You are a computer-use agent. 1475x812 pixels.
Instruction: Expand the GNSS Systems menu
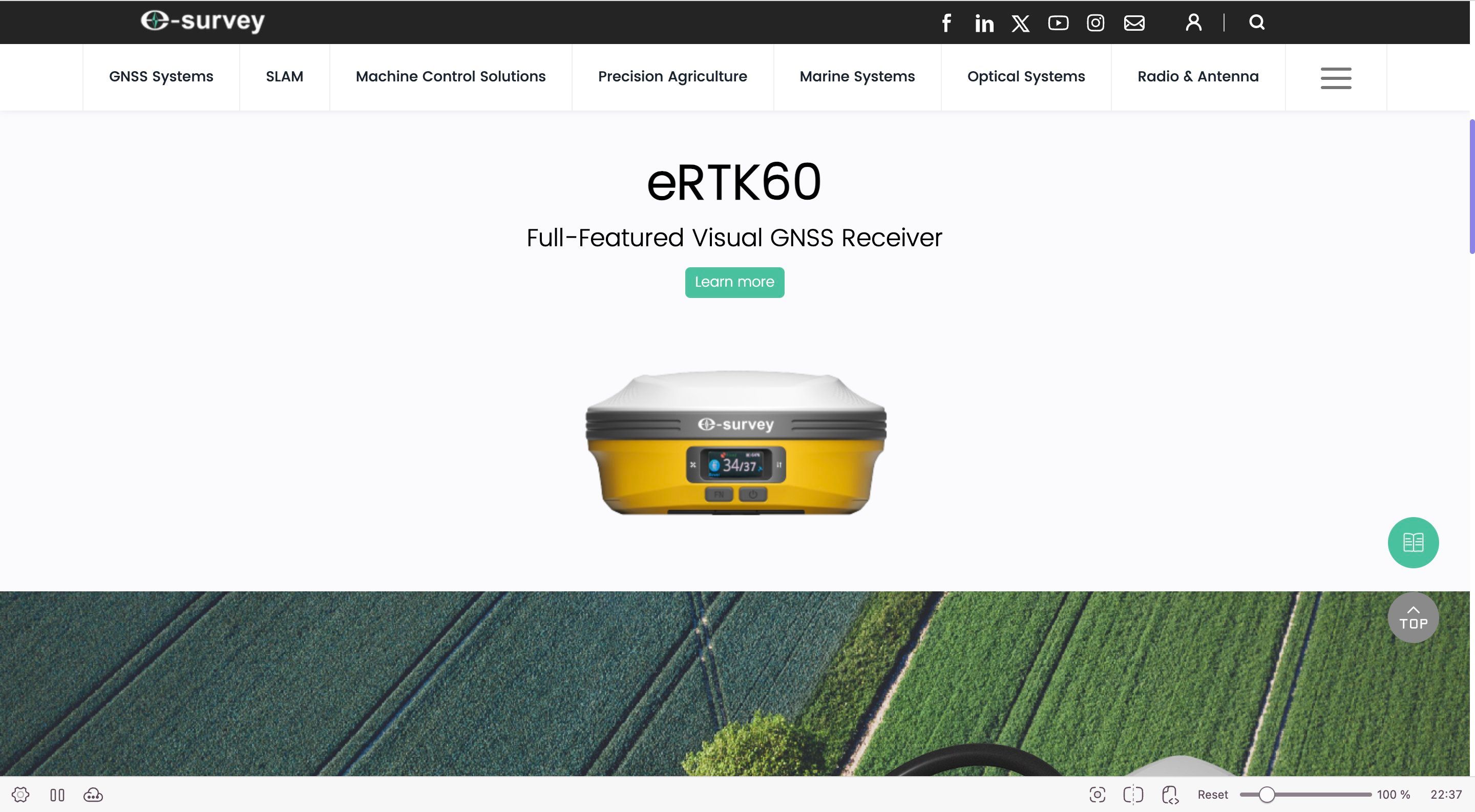point(161,76)
